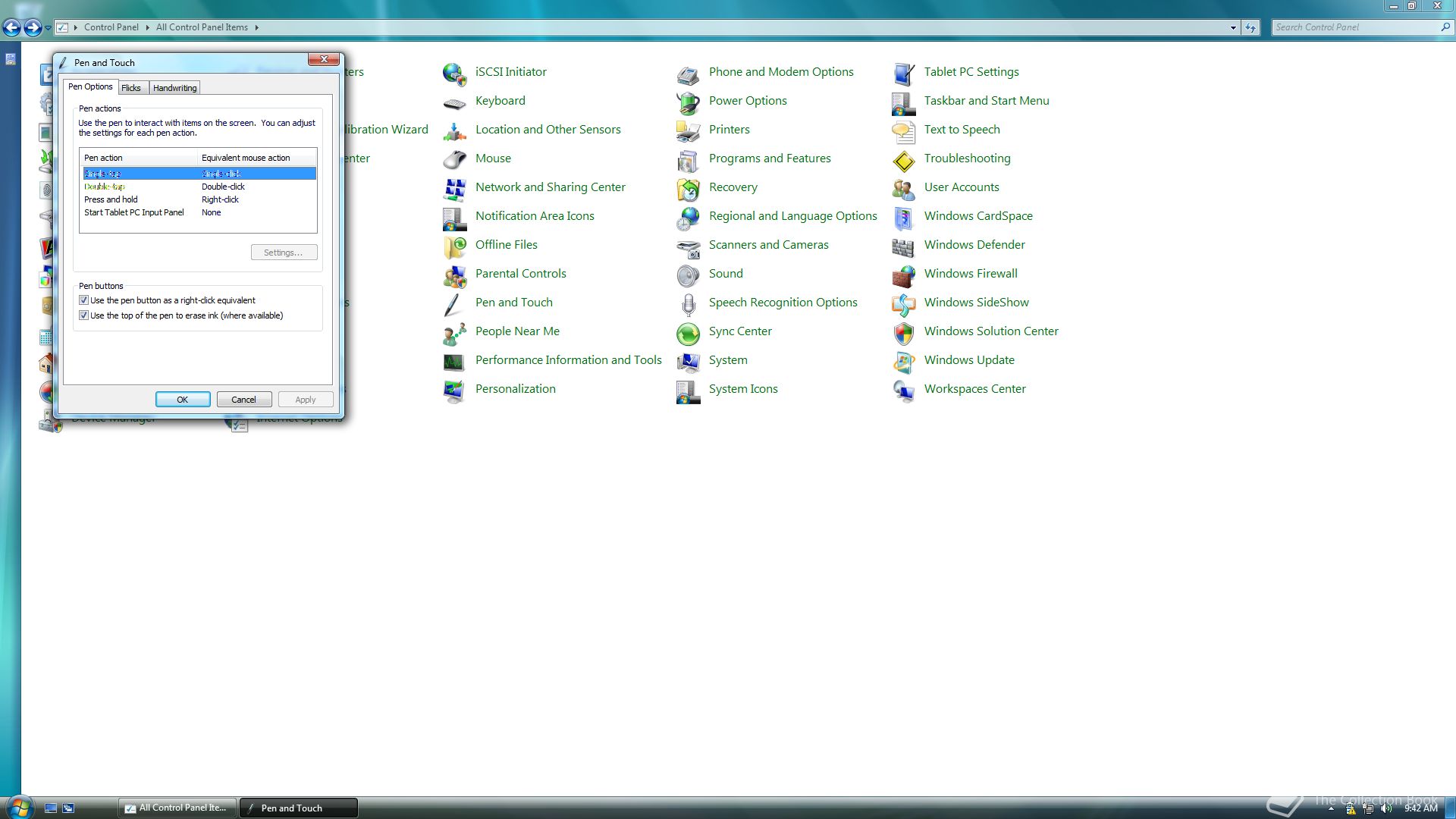Screen dimensions: 1456x819
Task: Open the Windows Firewall icon
Action: (903, 275)
